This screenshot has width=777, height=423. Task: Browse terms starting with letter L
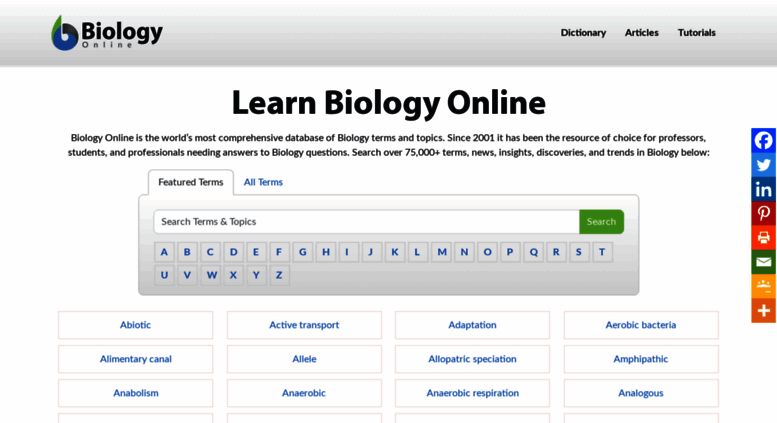click(418, 252)
